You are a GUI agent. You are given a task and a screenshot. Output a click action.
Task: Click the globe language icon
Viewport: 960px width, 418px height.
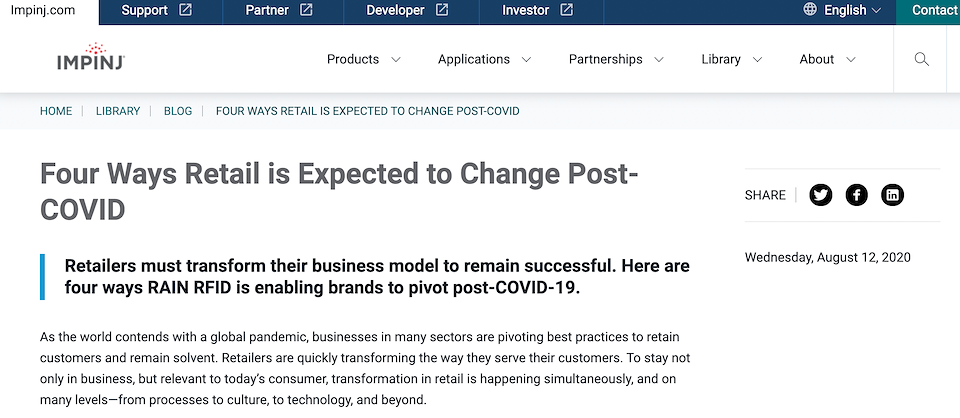coord(810,9)
